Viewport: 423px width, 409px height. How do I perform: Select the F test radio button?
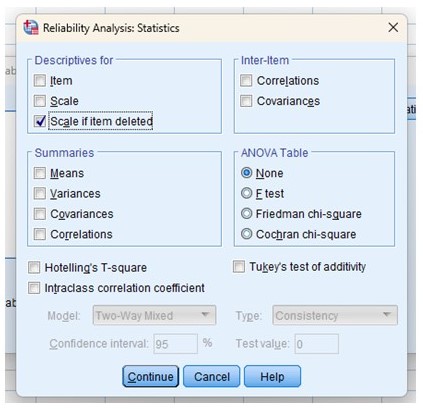(246, 193)
